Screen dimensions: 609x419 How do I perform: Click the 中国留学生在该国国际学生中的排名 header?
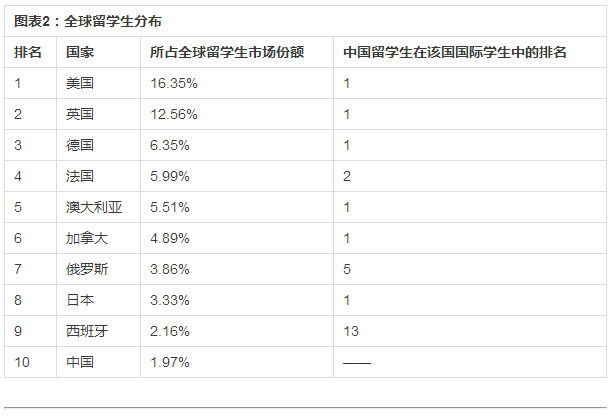click(x=455, y=52)
